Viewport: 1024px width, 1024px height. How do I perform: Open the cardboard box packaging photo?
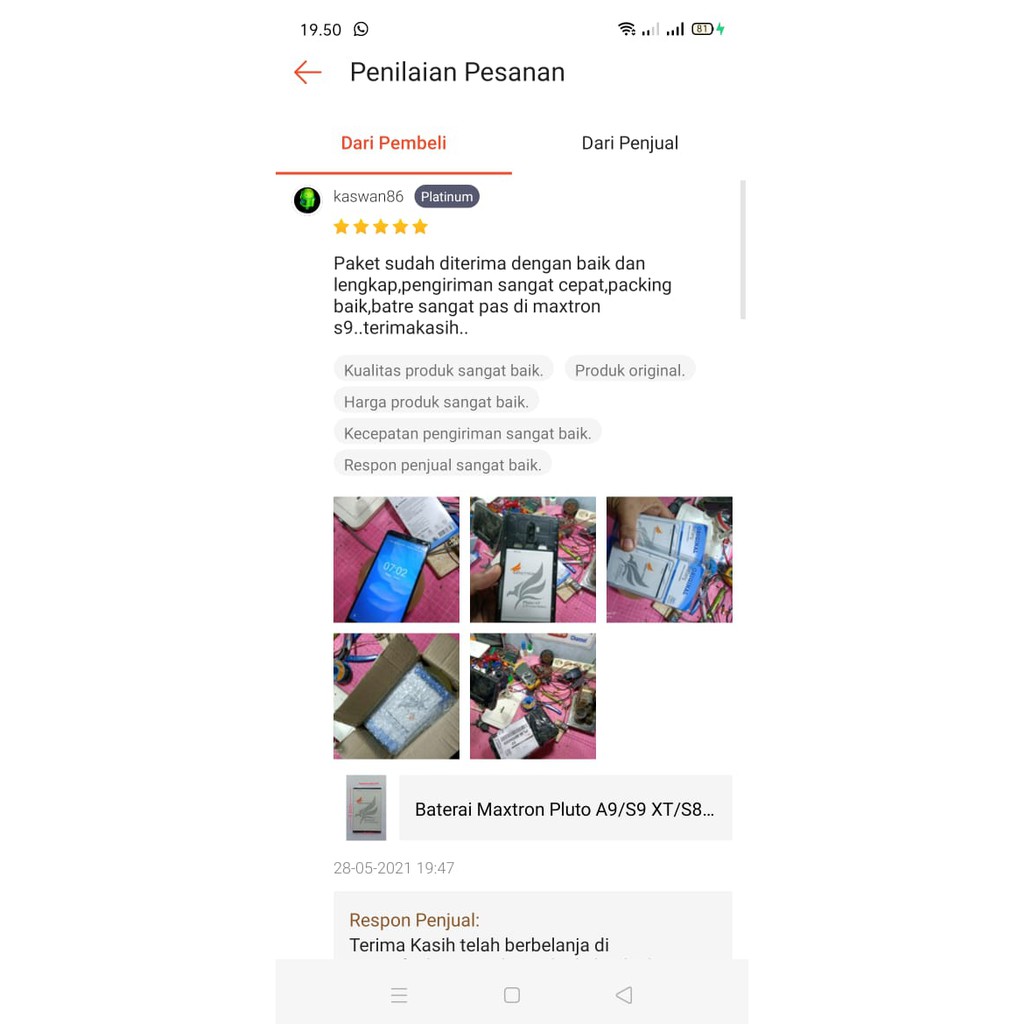396,696
